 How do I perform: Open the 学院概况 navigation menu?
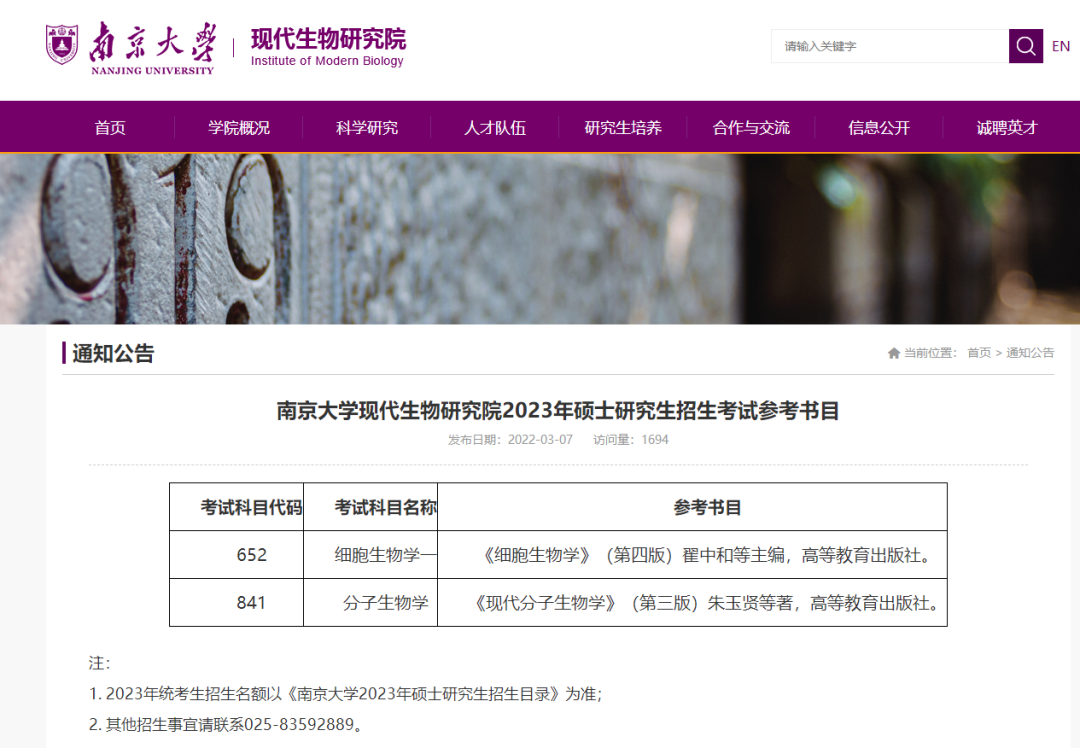(237, 127)
